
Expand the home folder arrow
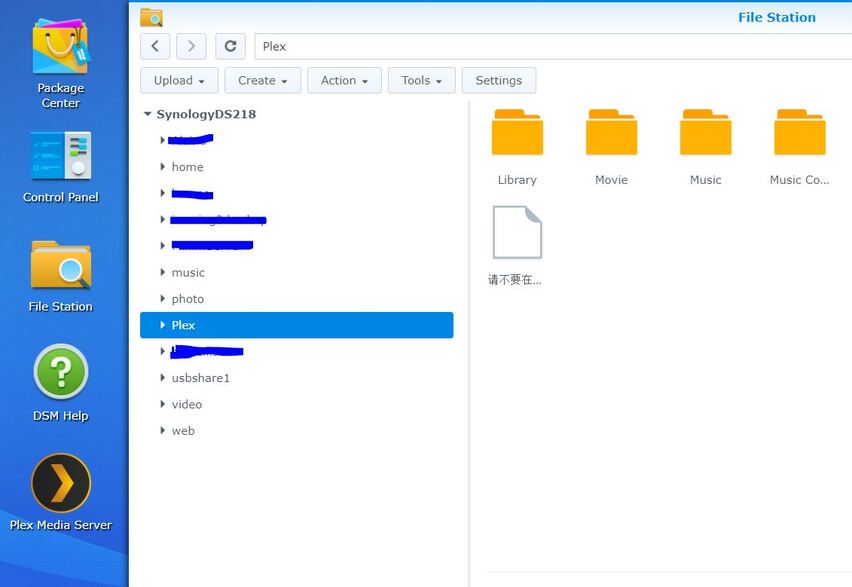[x=162, y=167]
